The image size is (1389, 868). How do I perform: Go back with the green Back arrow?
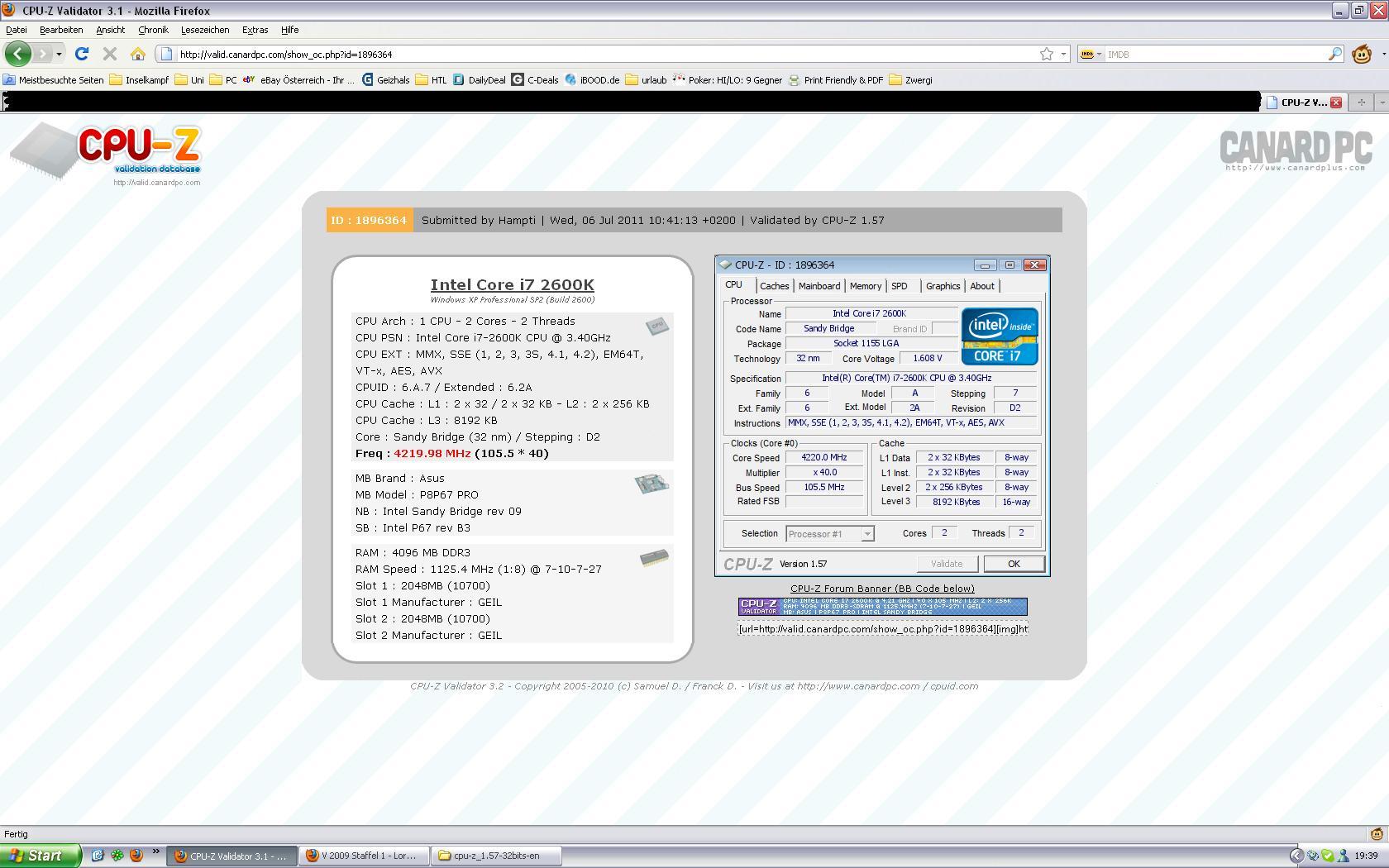(x=18, y=54)
